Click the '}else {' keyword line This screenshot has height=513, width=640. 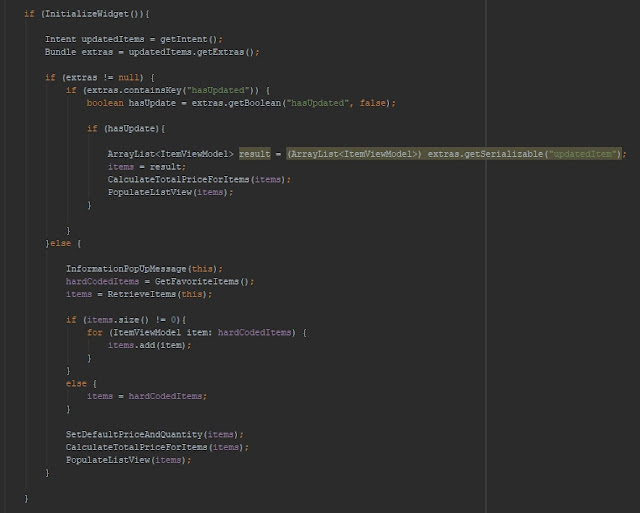pos(63,243)
